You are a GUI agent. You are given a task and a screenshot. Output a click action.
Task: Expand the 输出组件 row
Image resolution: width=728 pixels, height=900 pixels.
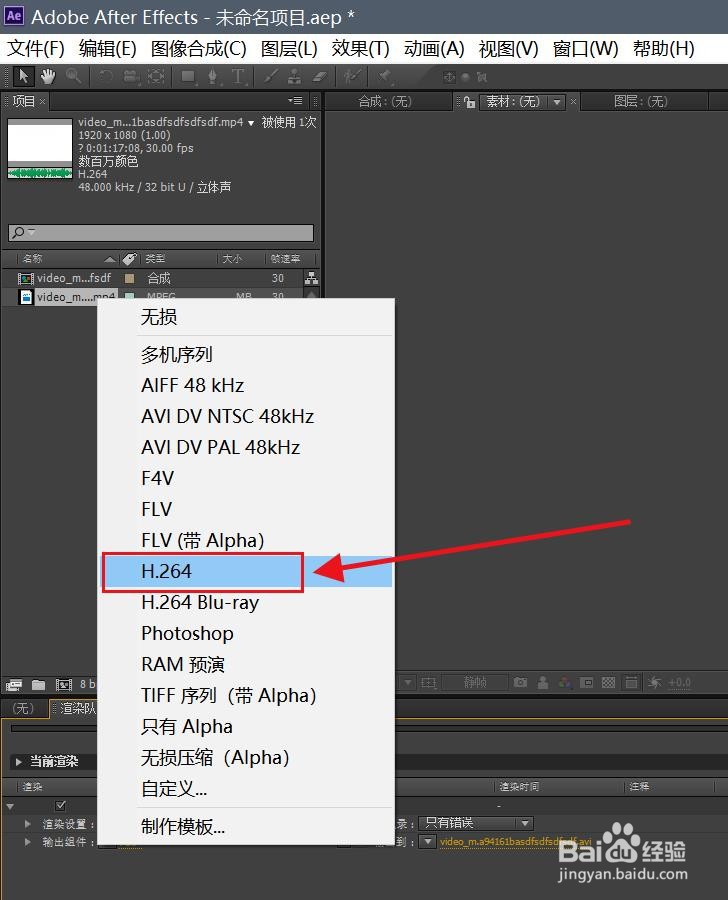point(28,841)
